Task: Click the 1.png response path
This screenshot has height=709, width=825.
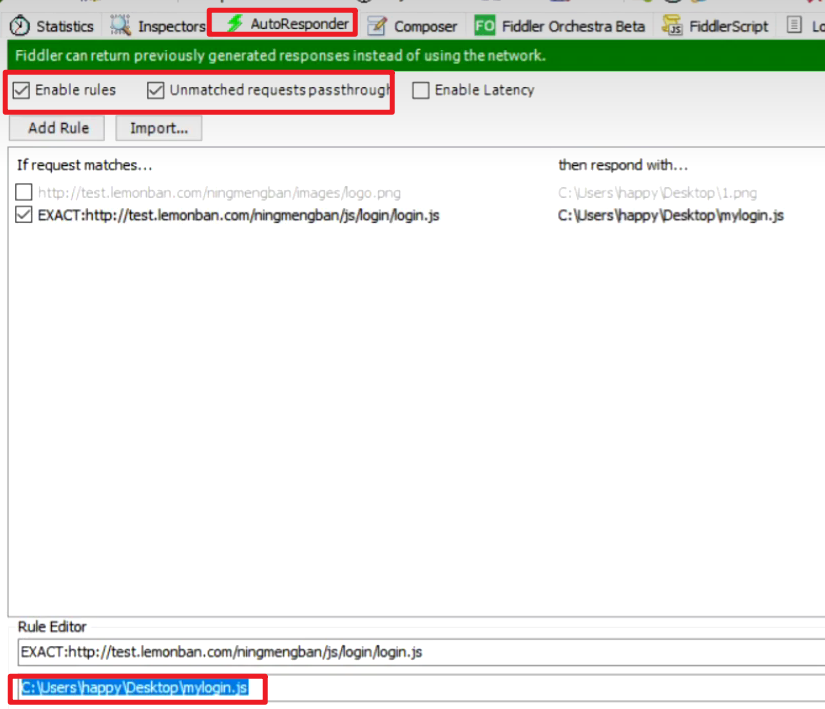Action: pyautogui.click(x=657, y=193)
